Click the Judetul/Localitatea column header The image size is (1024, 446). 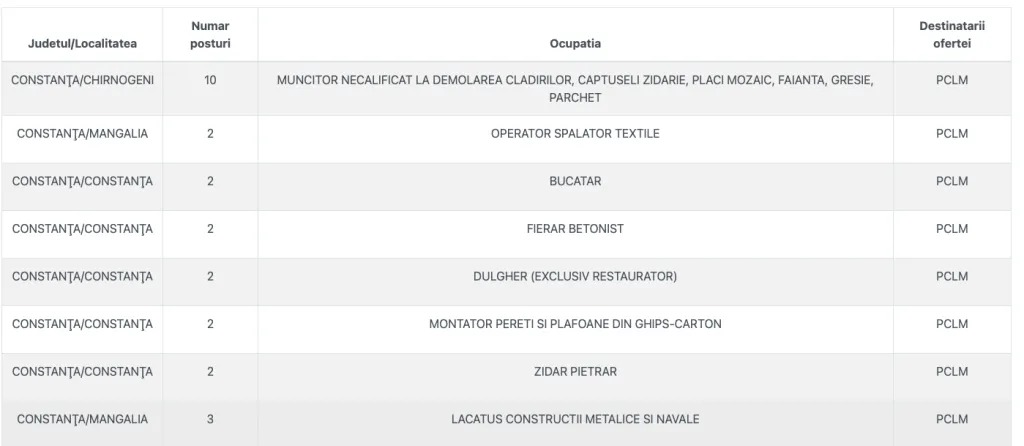(x=82, y=44)
